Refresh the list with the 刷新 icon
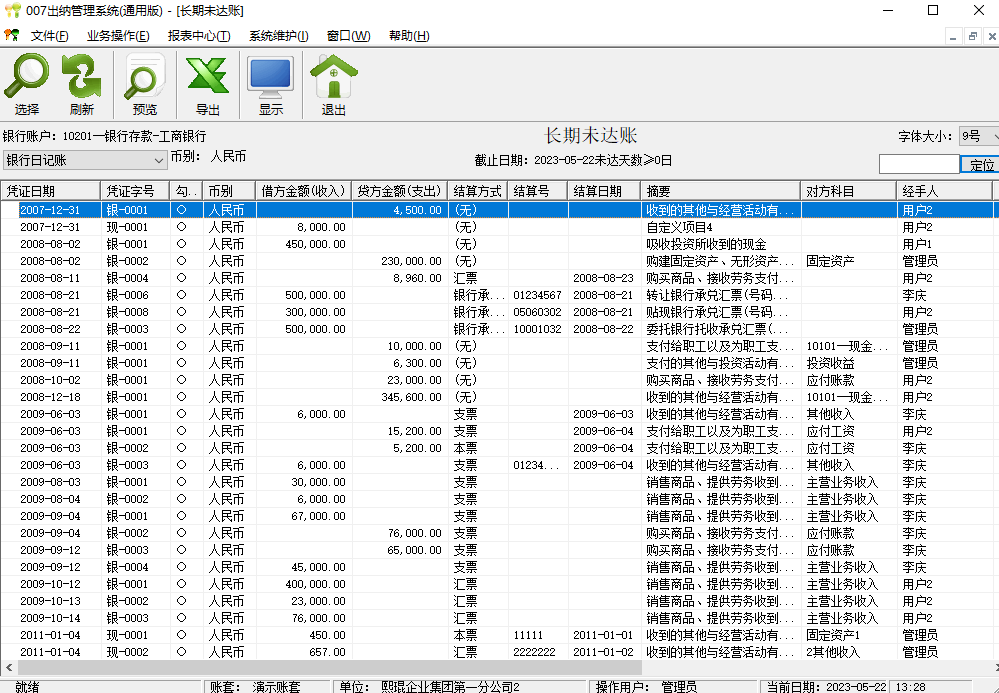 pos(82,85)
